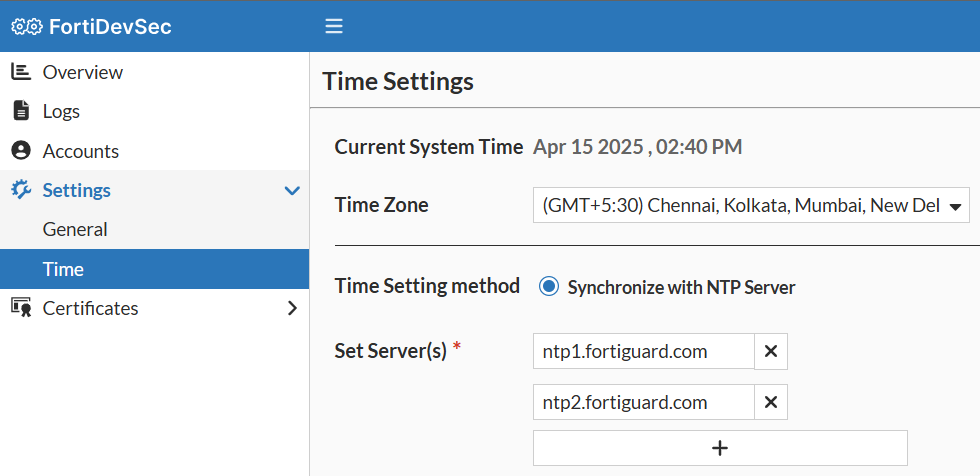Screen dimensions: 980x476
Task: Open the Time Zone dropdown
Action: (x=751, y=206)
